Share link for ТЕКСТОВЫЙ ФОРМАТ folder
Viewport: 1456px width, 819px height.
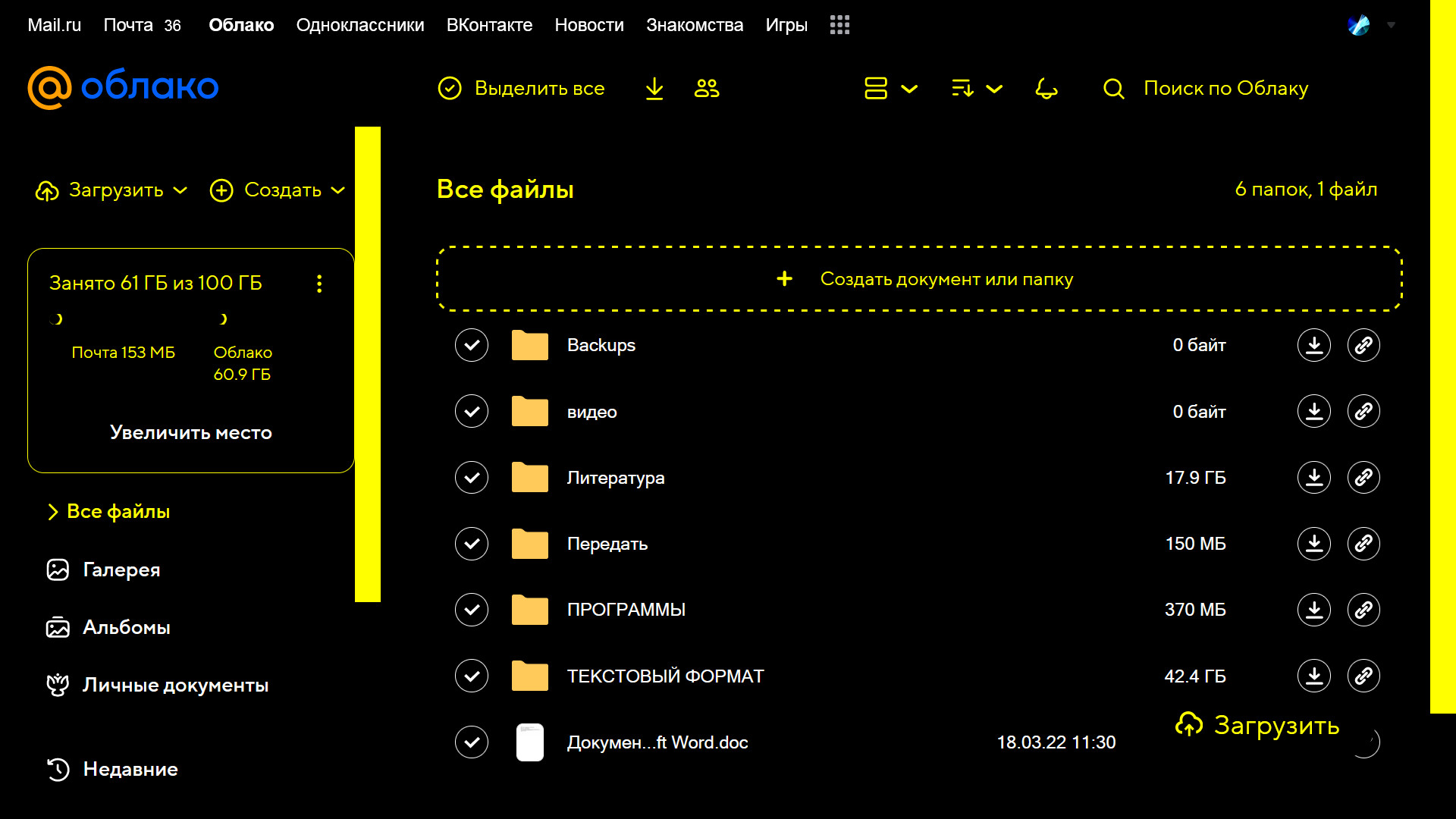[x=1363, y=676]
